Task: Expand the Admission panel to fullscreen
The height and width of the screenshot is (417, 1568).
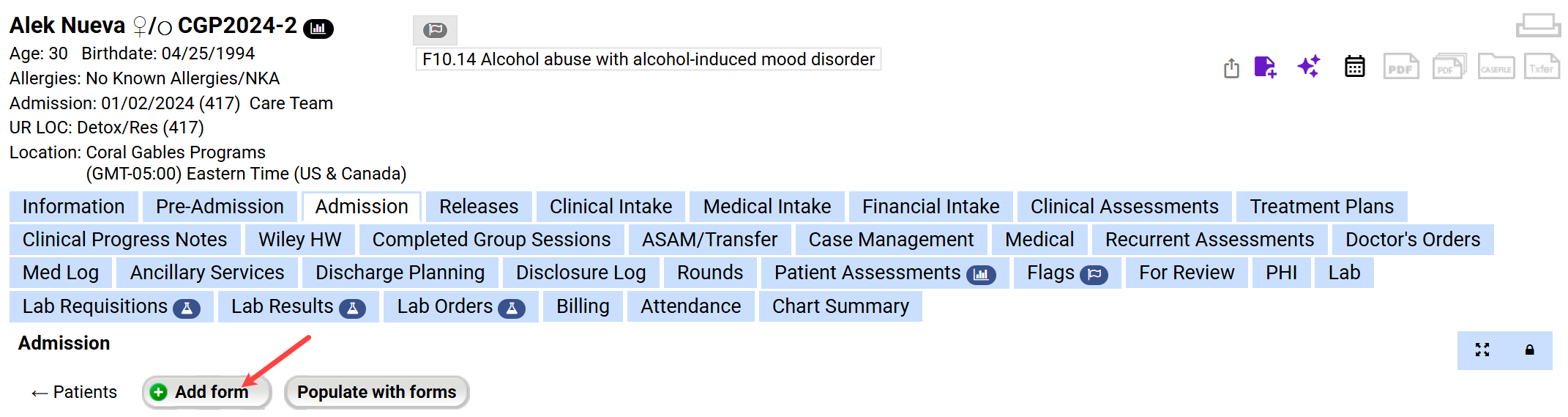Action: click(x=1482, y=350)
